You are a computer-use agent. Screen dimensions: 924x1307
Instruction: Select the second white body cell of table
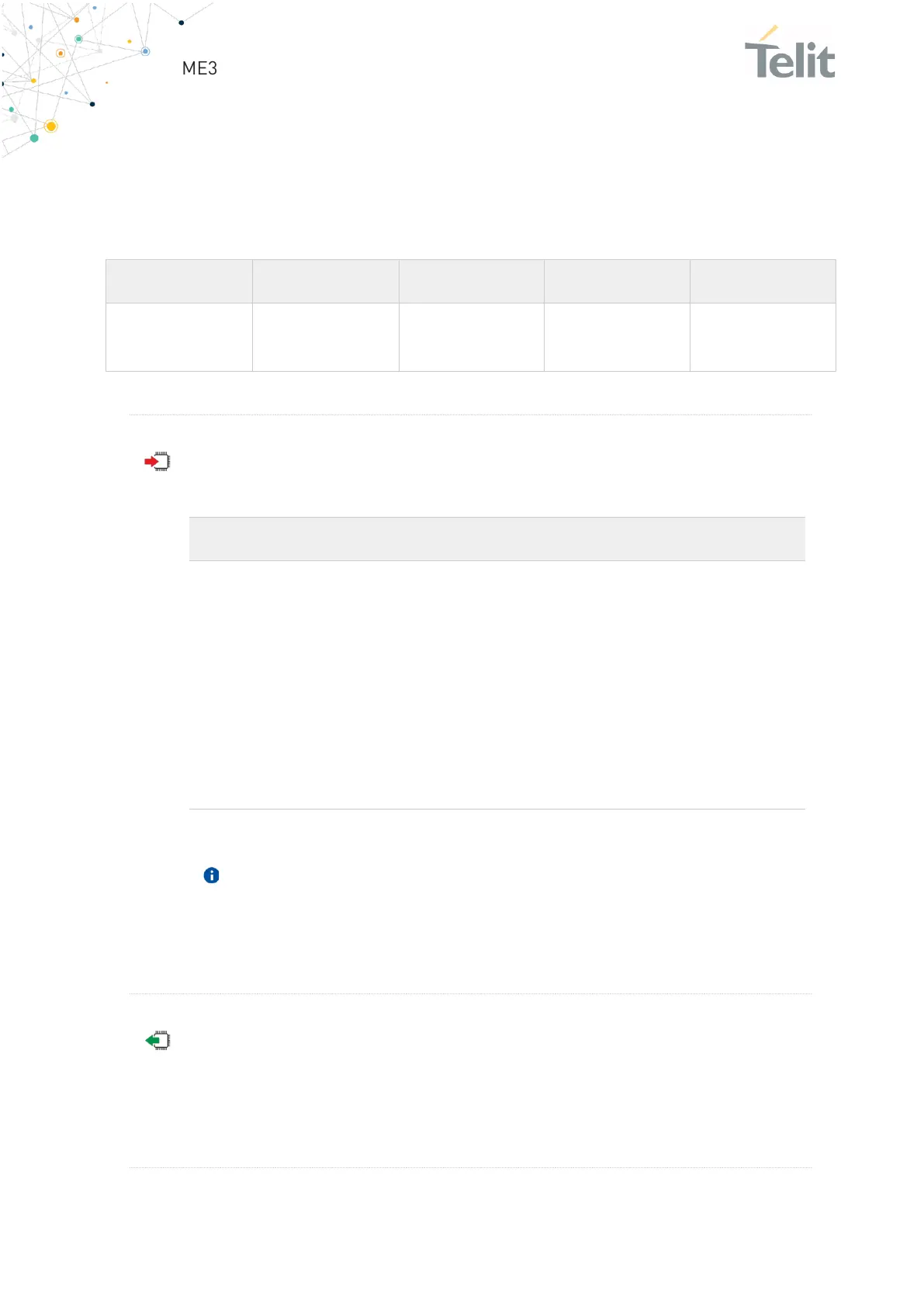[x=325, y=337]
